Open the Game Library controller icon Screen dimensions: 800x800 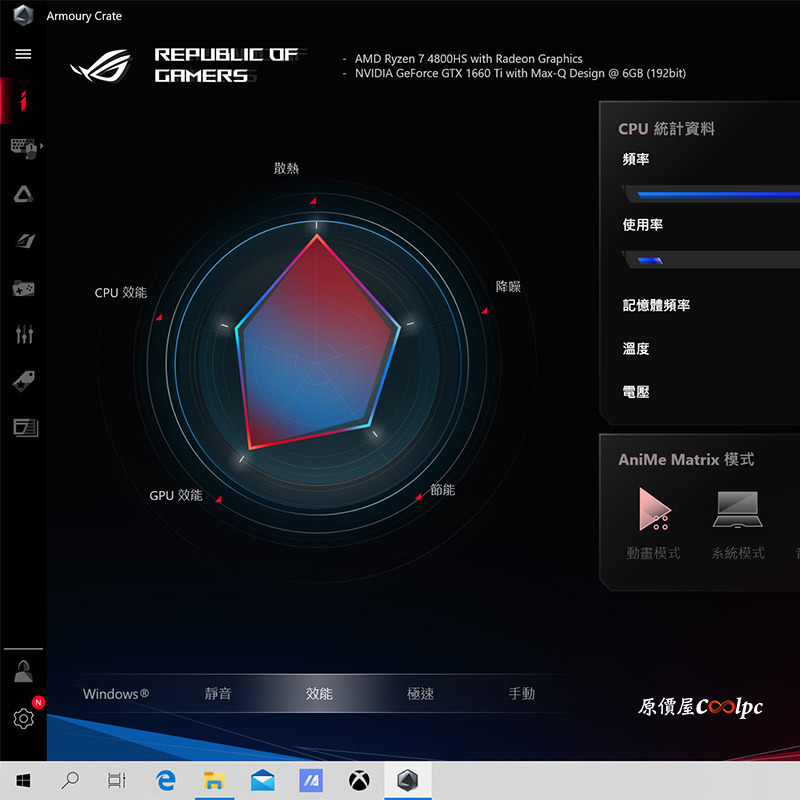23,288
